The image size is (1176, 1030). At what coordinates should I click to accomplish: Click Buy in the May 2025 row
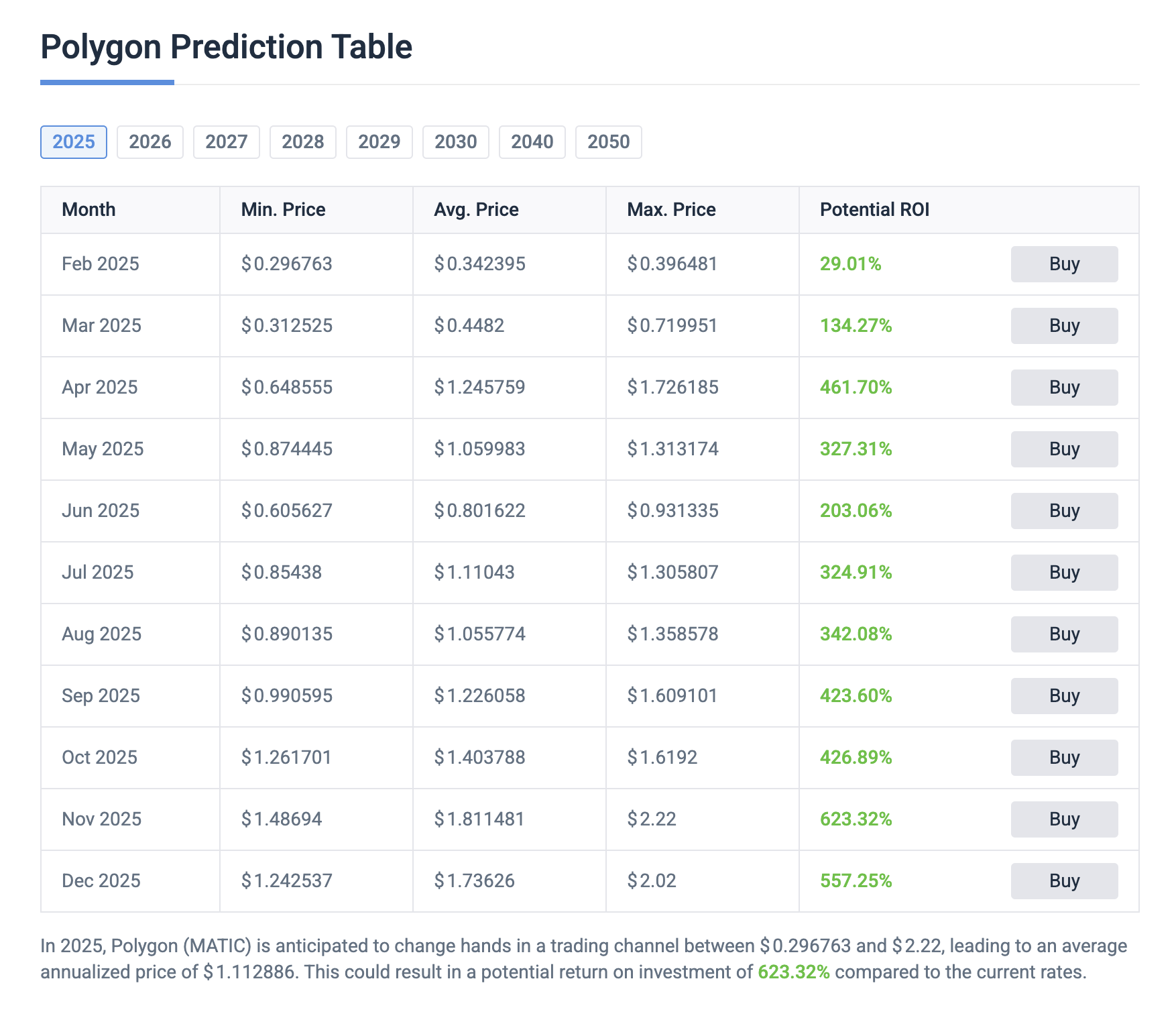1065,449
